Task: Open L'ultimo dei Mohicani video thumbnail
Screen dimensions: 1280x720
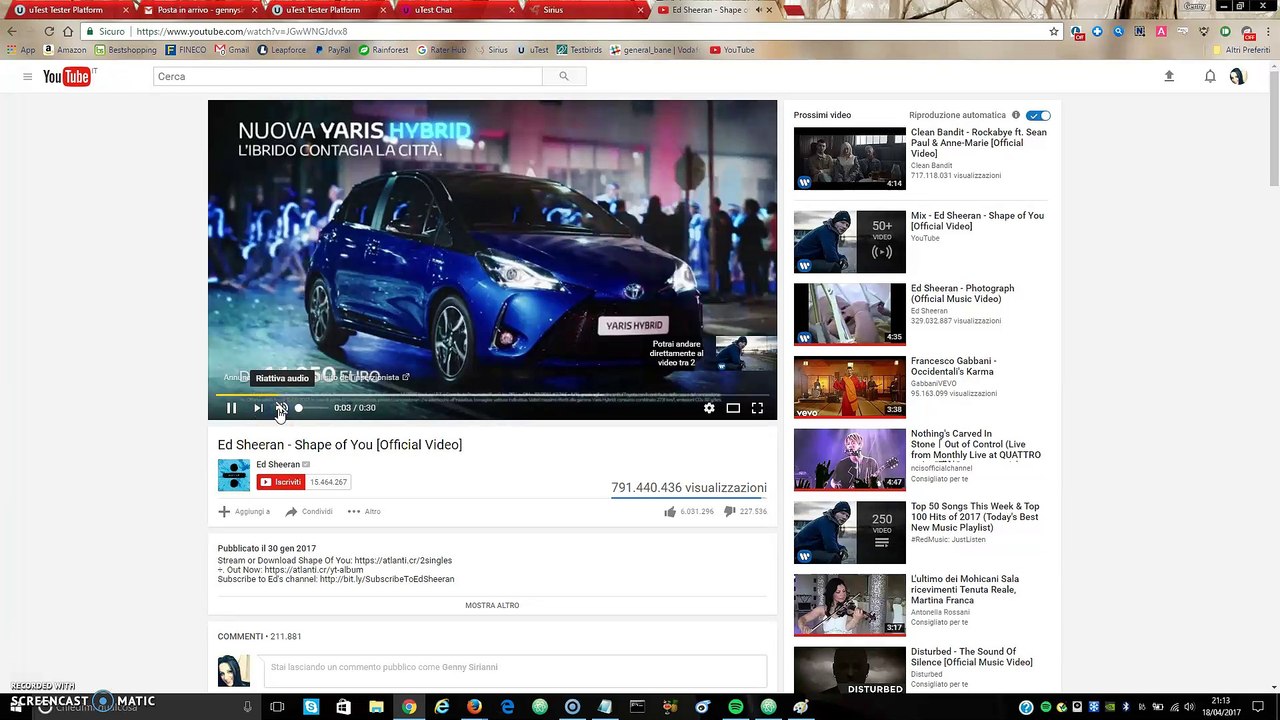Action: [x=850, y=605]
